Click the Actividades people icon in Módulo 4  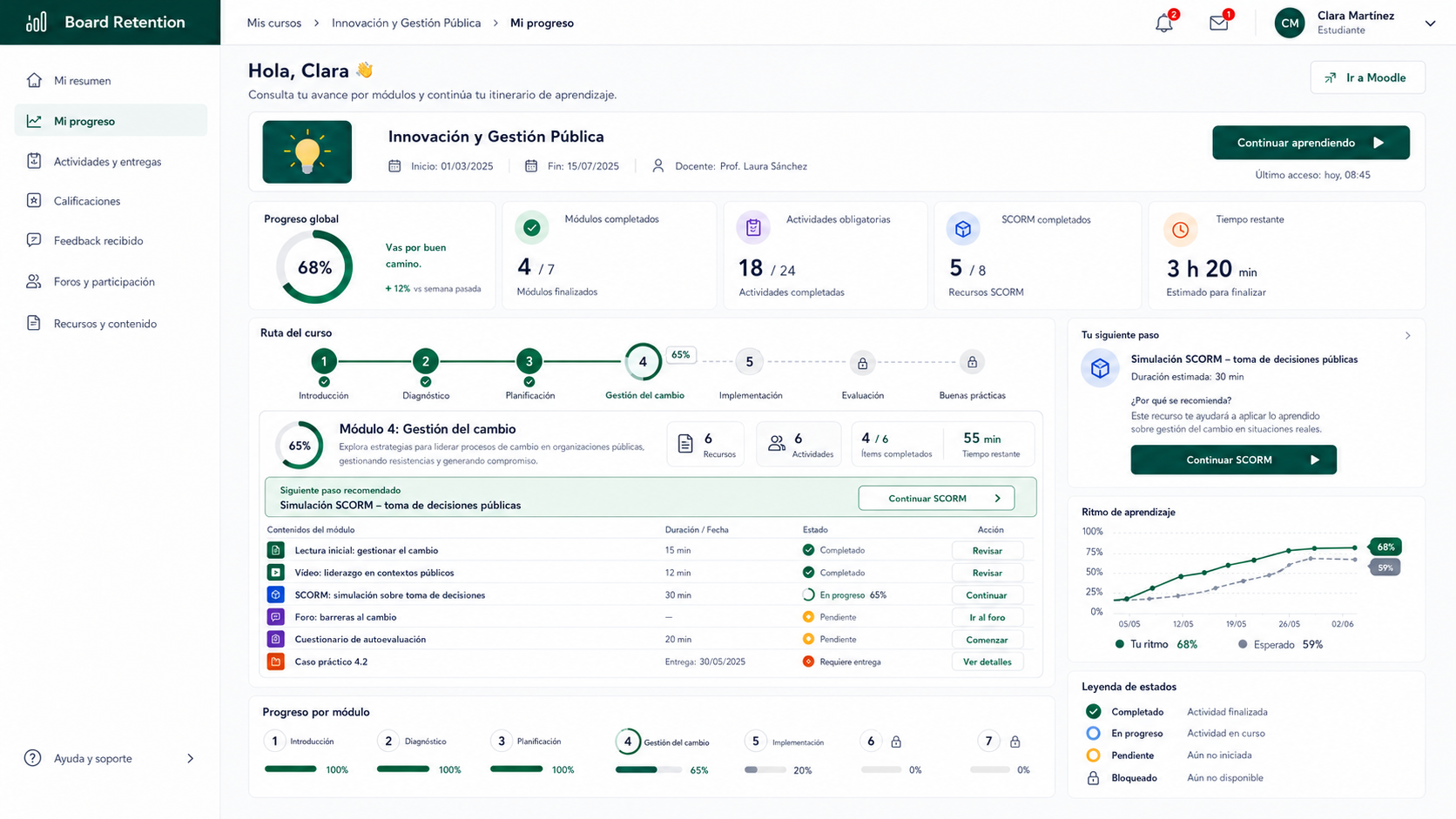click(777, 444)
